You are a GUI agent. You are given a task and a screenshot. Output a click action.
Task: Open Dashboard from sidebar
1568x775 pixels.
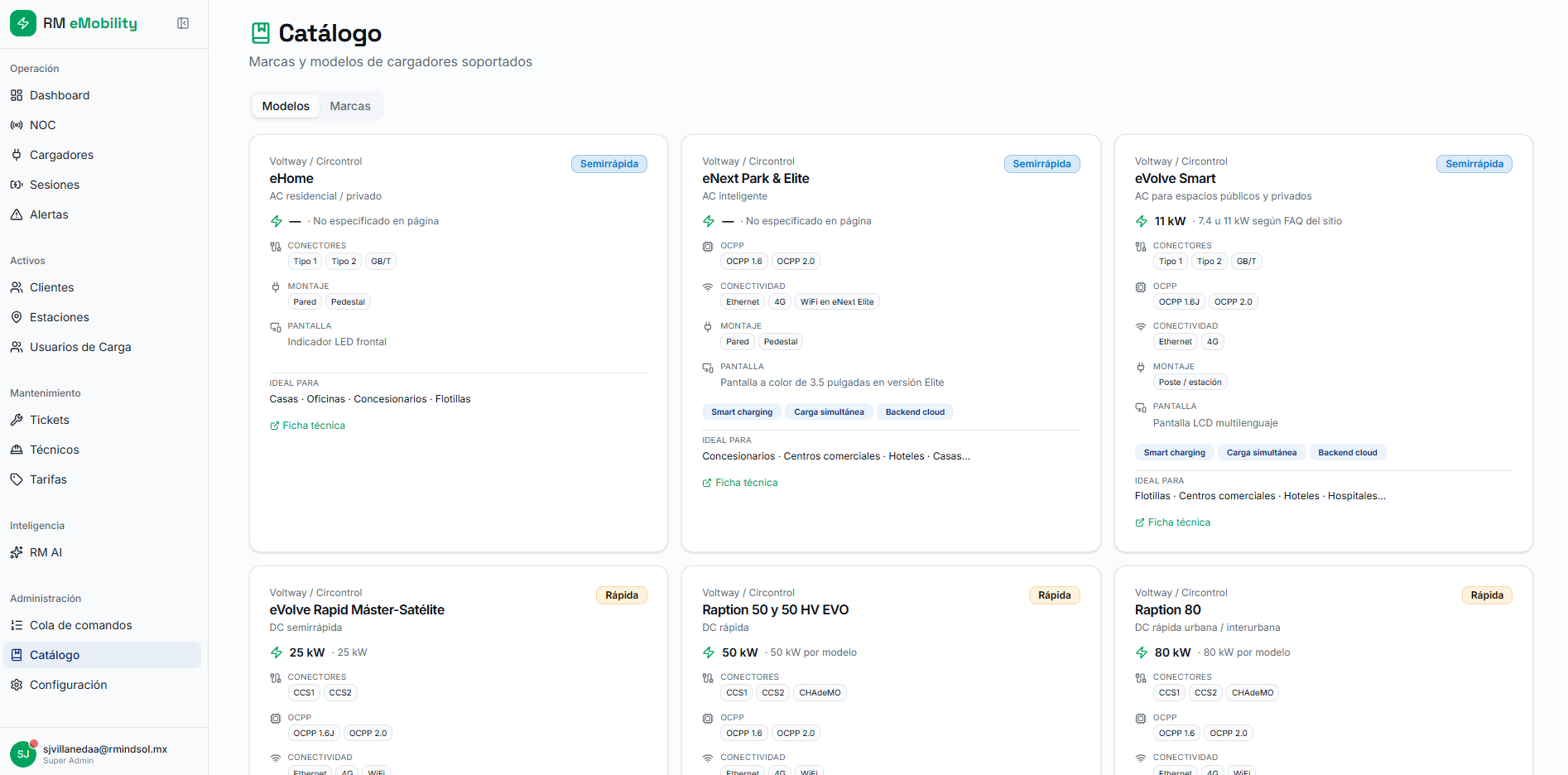coord(102,95)
